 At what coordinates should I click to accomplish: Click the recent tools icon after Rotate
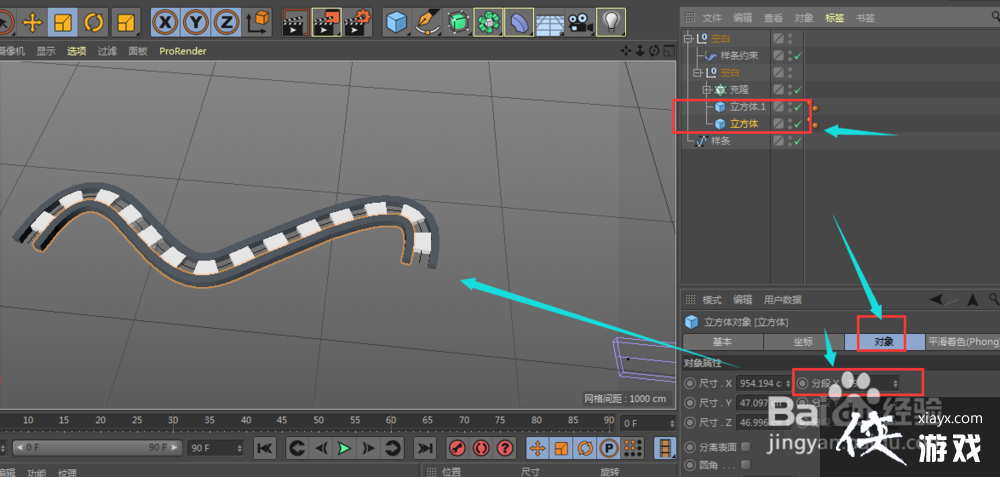pyautogui.click(x=127, y=23)
